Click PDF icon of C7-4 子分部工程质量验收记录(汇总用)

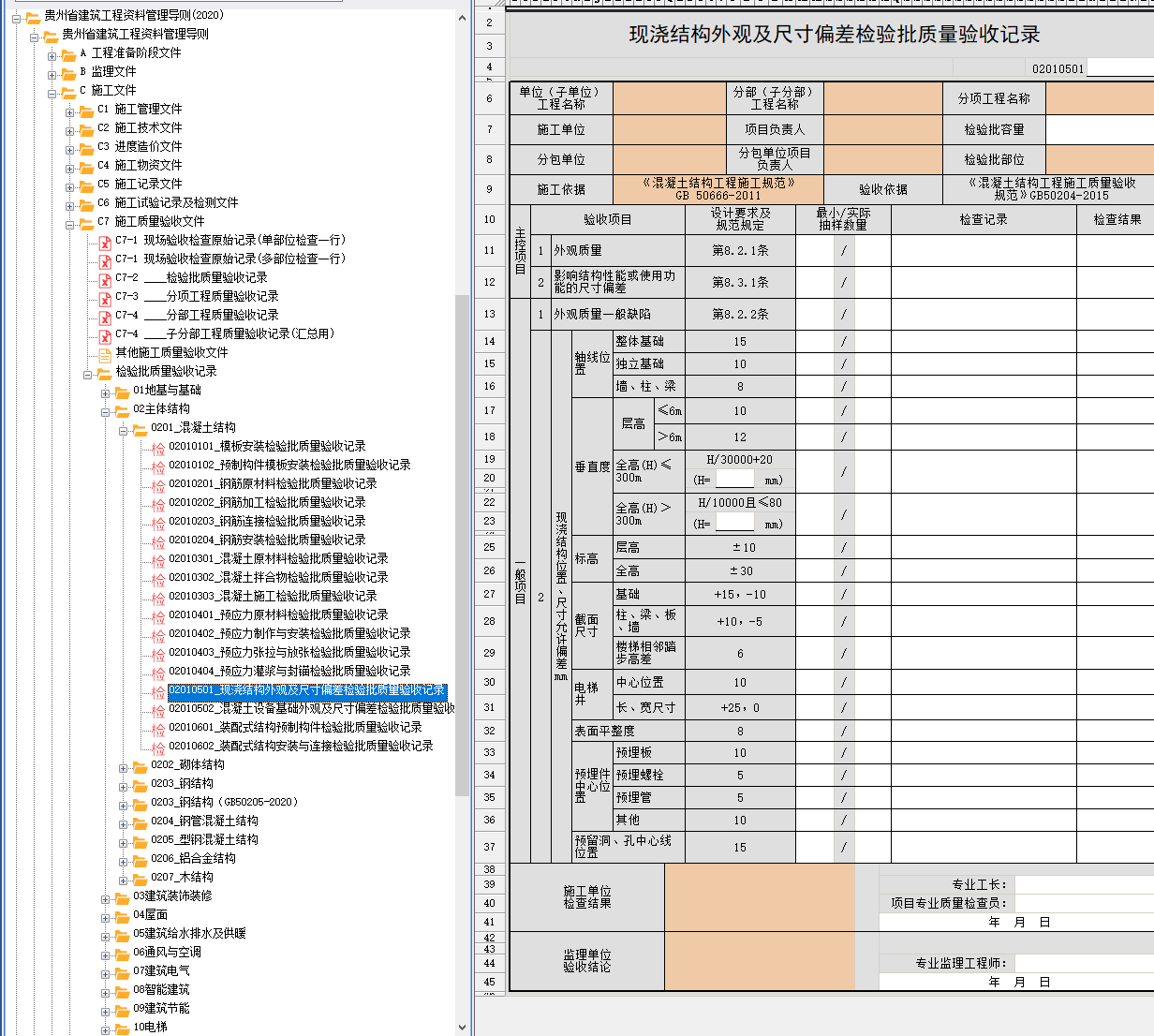pyautogui.click(x=105, y=335)
